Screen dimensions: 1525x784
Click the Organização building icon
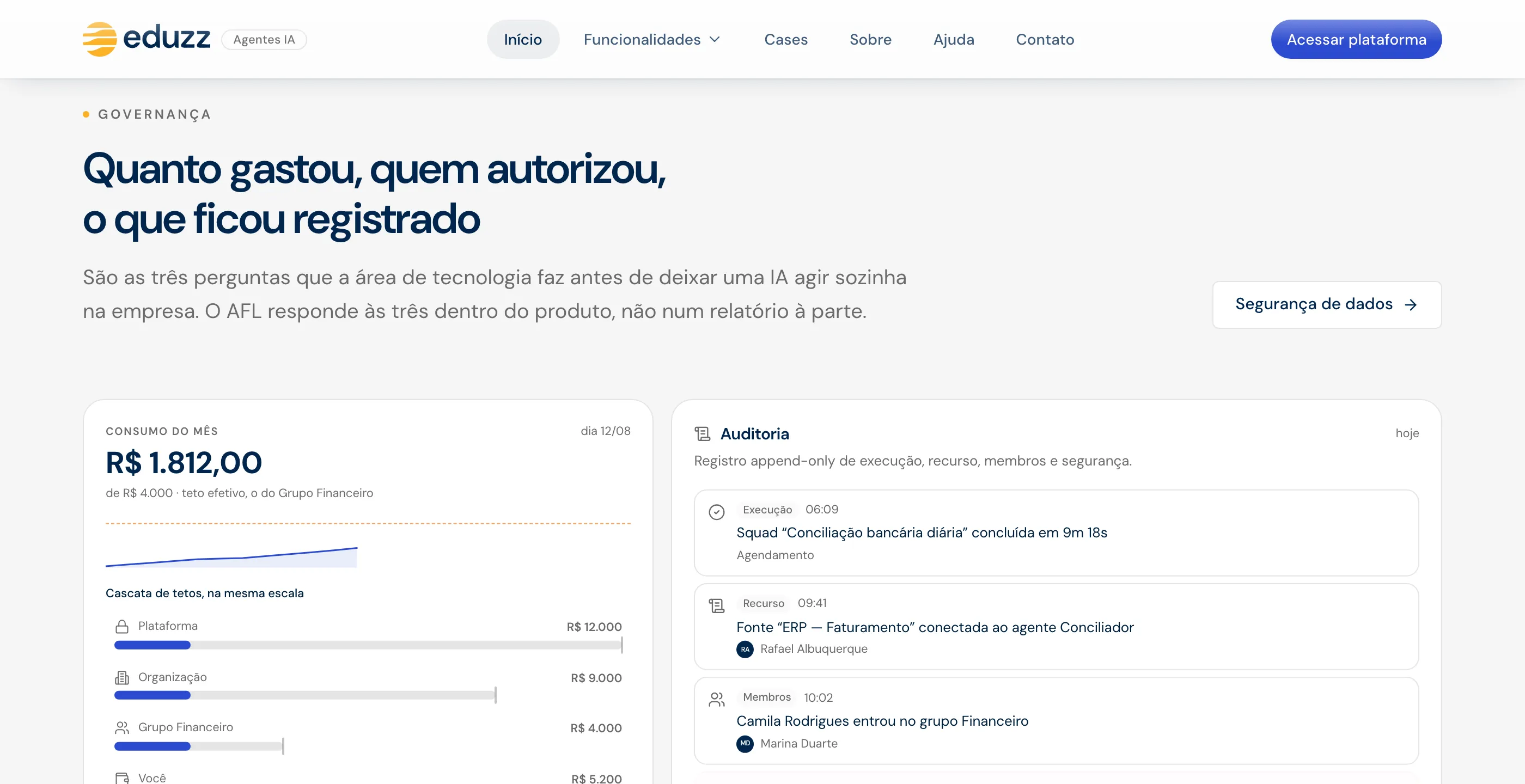pyautogui.click(x=122, y=677)
